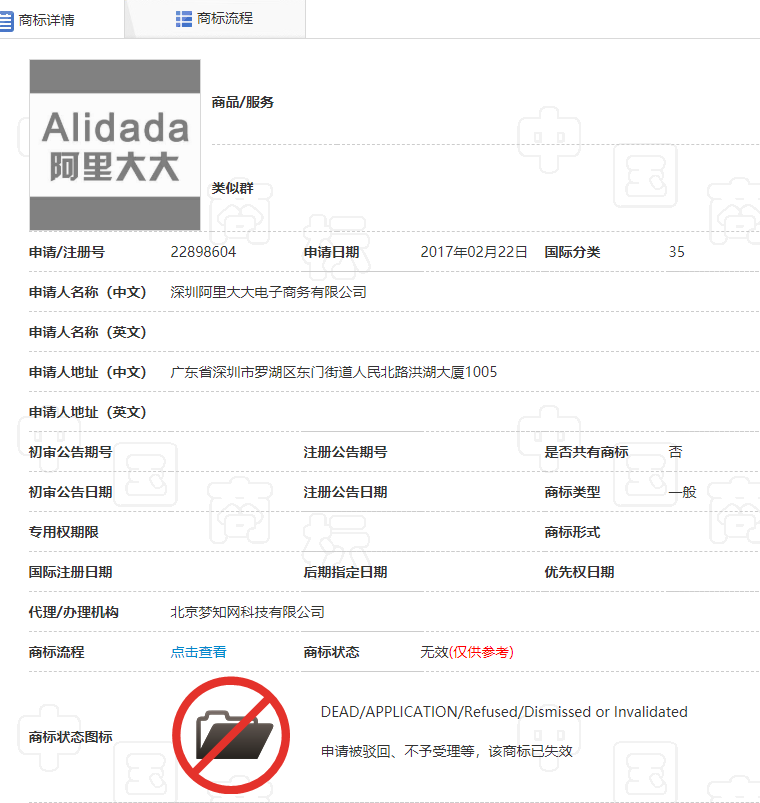Click the 申请/注册号 label
Screen dimensions: 760x803
tap(67, 252)
